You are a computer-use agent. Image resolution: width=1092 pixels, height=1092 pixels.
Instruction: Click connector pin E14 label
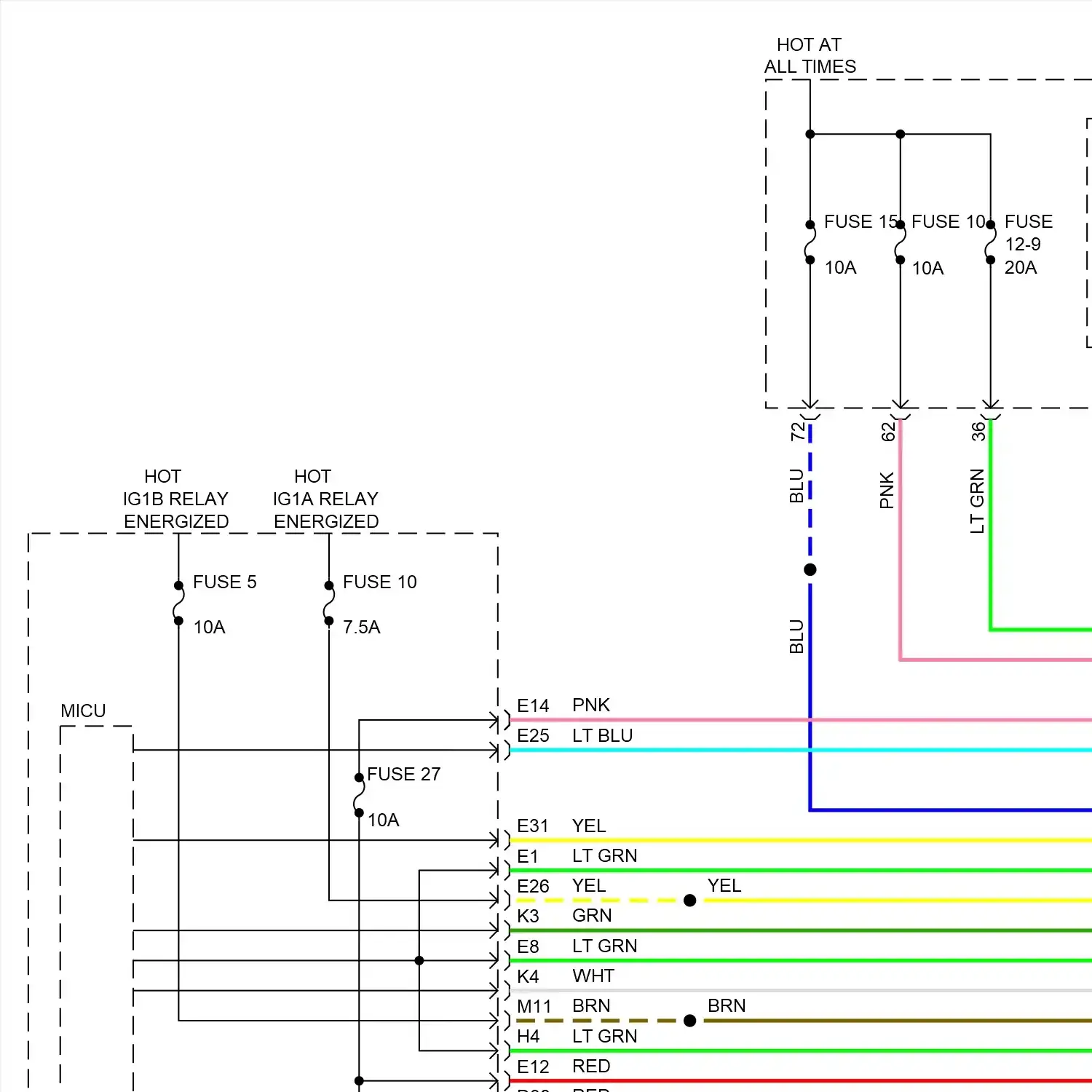[533, 705]
